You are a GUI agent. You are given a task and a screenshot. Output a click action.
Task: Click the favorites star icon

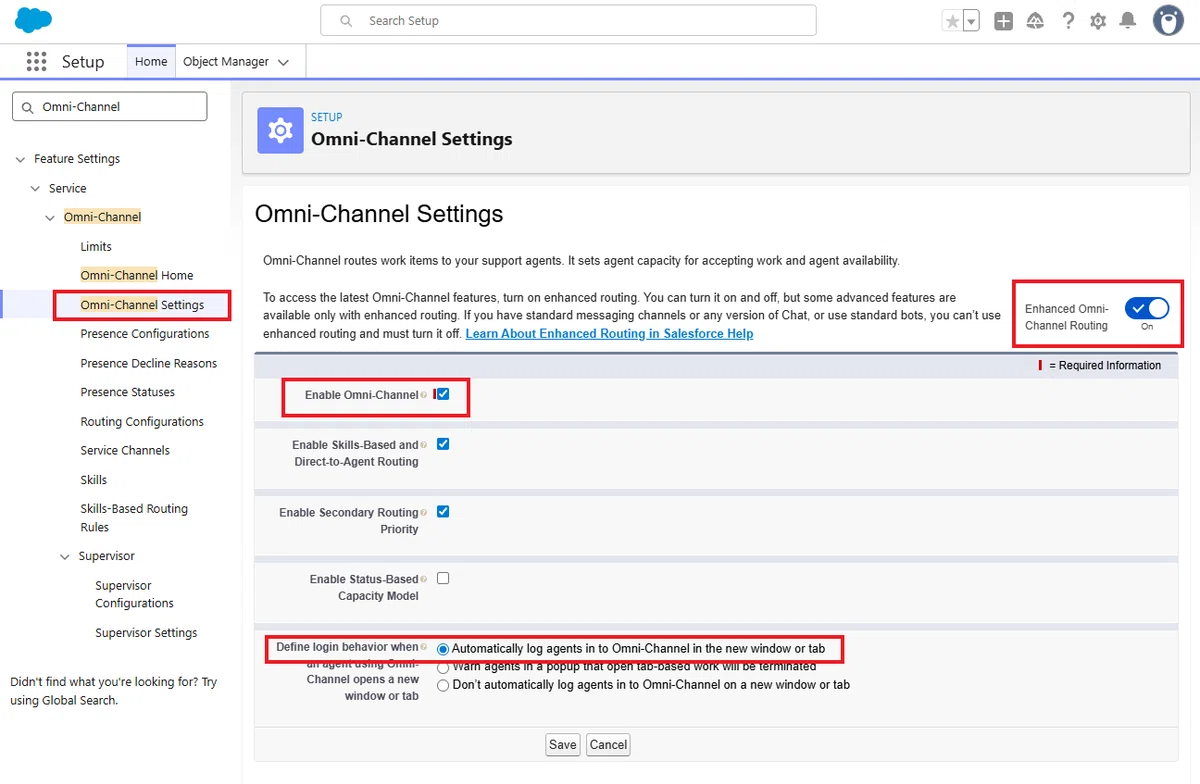pyautogui.click(x=952, y=21)
